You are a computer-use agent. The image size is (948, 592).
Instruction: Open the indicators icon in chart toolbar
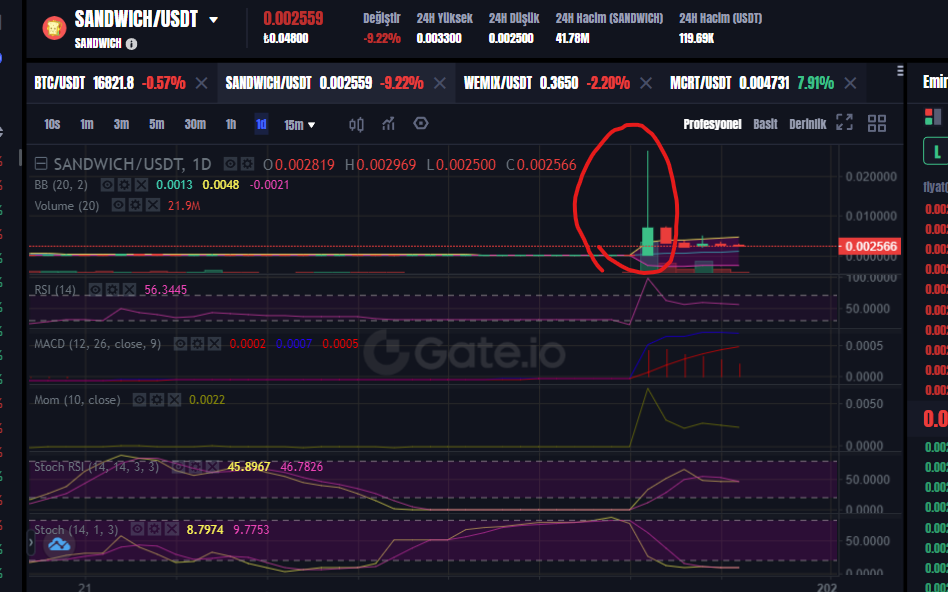click(388, 124)
